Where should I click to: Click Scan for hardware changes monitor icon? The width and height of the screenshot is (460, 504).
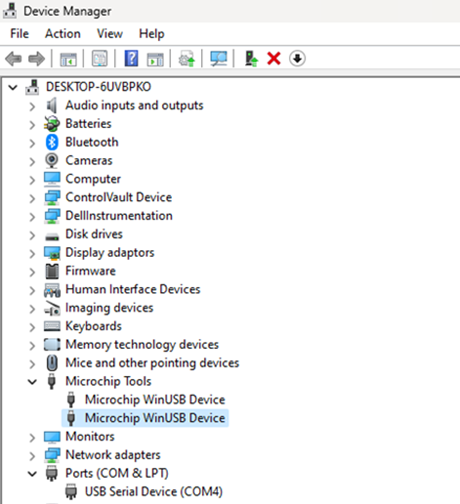(218, 59)
